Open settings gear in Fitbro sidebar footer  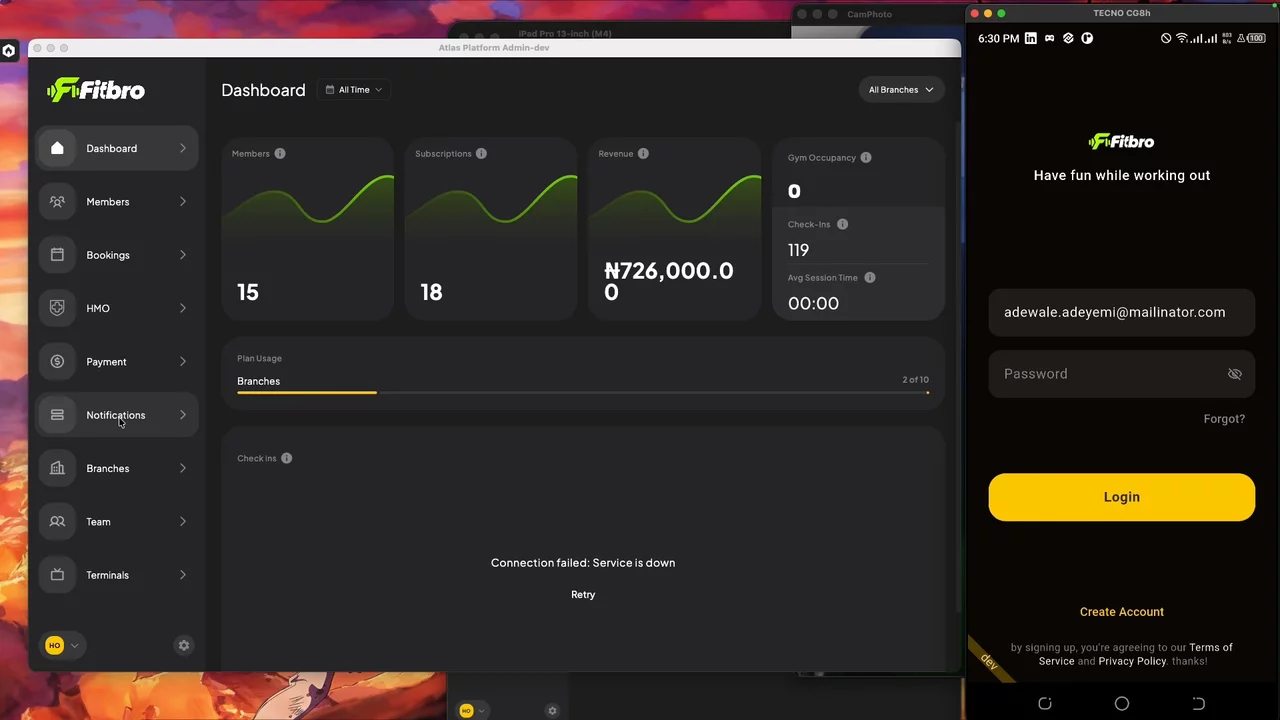(x=184, y=646)
